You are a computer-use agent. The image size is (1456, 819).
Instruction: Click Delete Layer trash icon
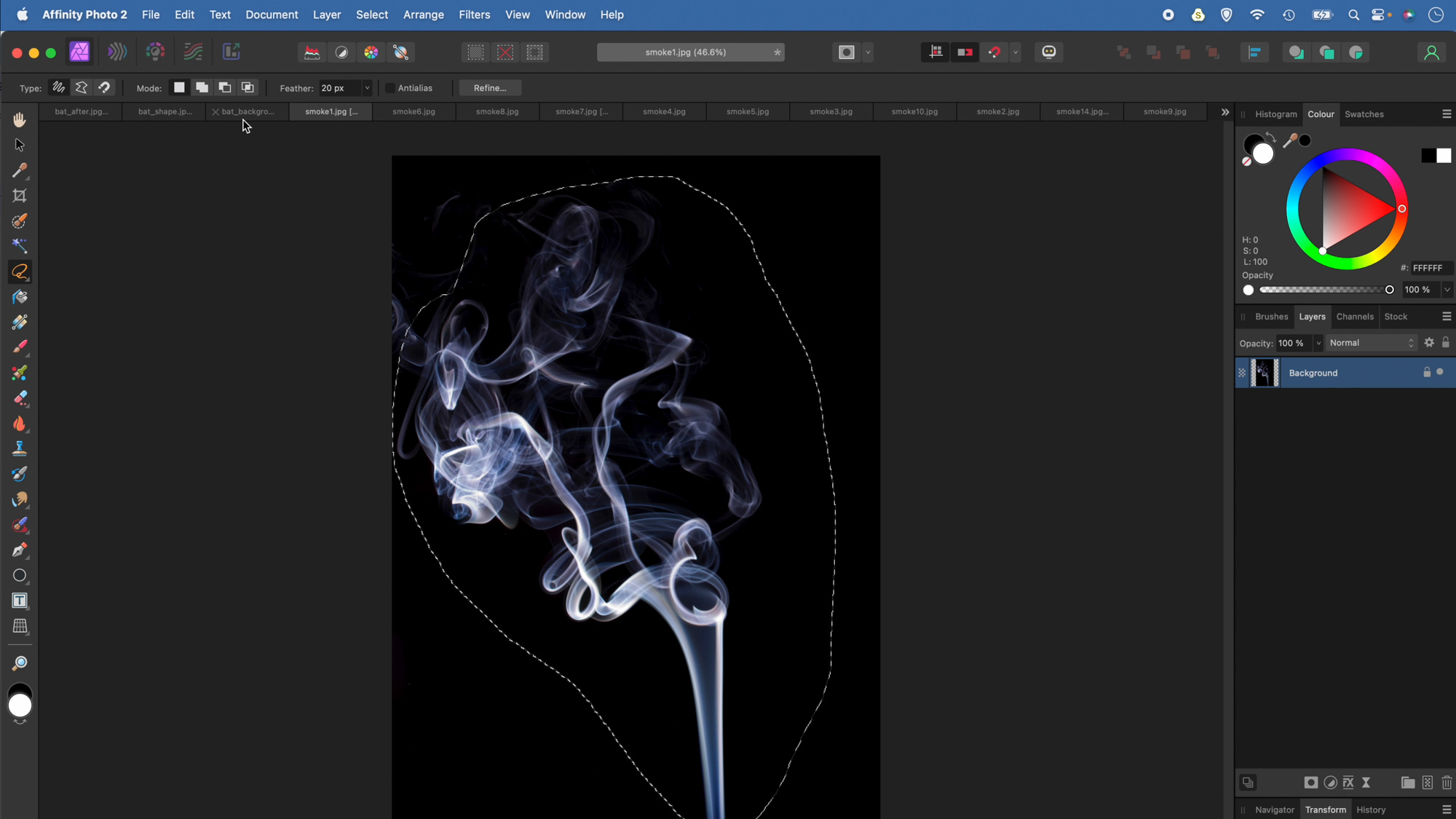(x=1447, y=783)
